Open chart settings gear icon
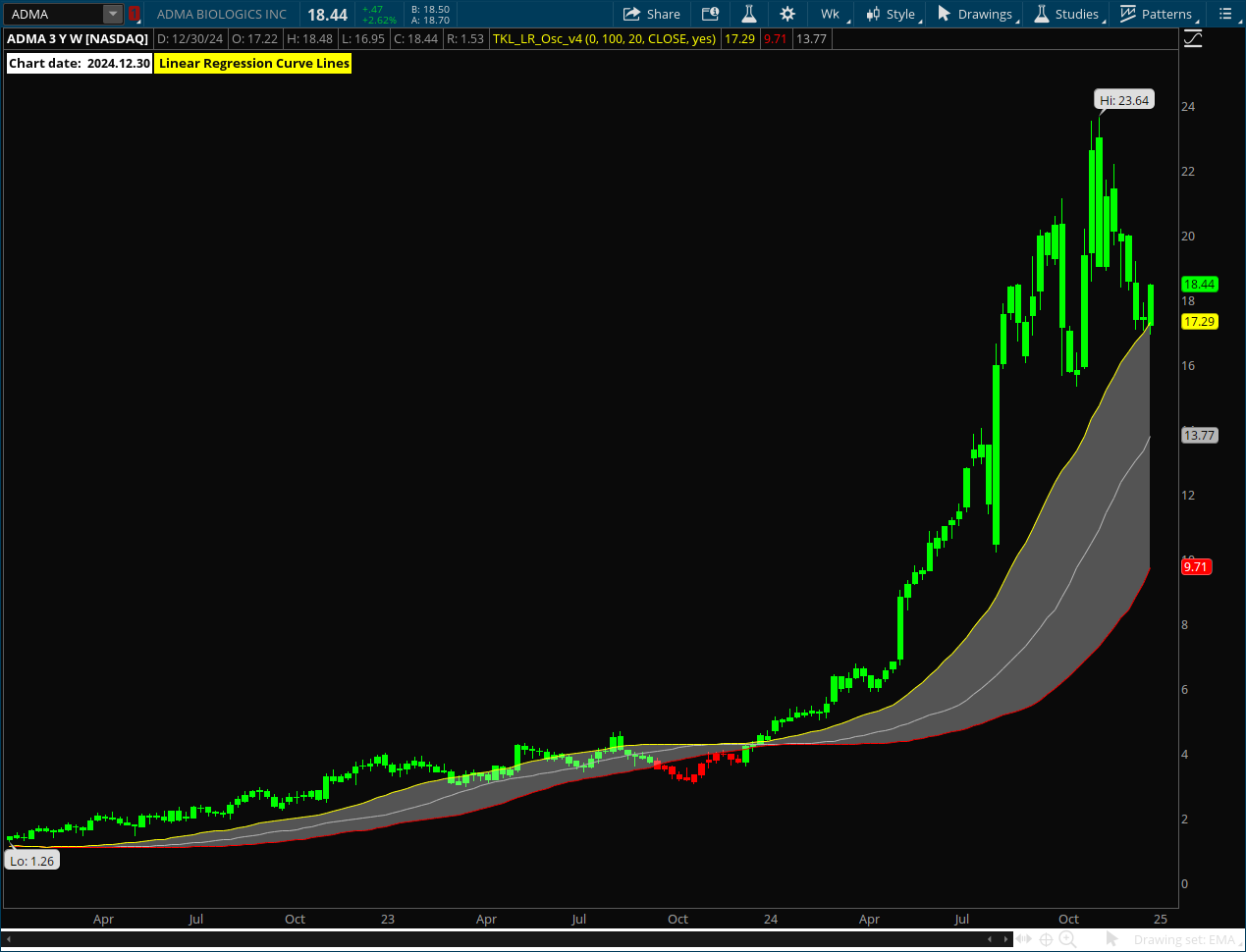The width and height of the screenshot is (1246, 952). coord(787,14)
